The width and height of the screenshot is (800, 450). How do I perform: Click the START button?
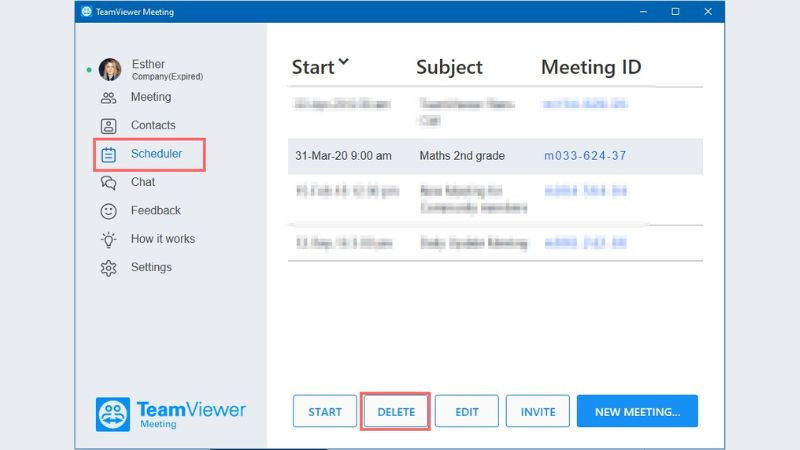(324, 411)
